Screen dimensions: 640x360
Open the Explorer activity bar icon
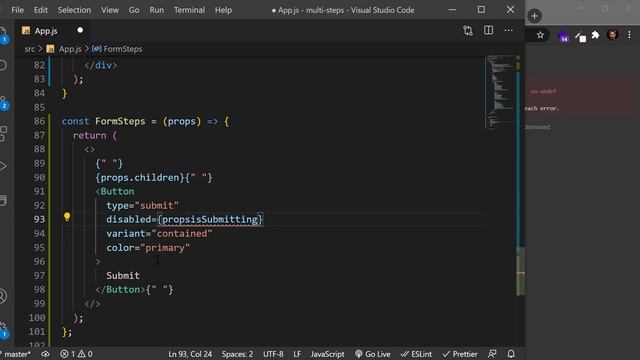[x=3, y=34]
